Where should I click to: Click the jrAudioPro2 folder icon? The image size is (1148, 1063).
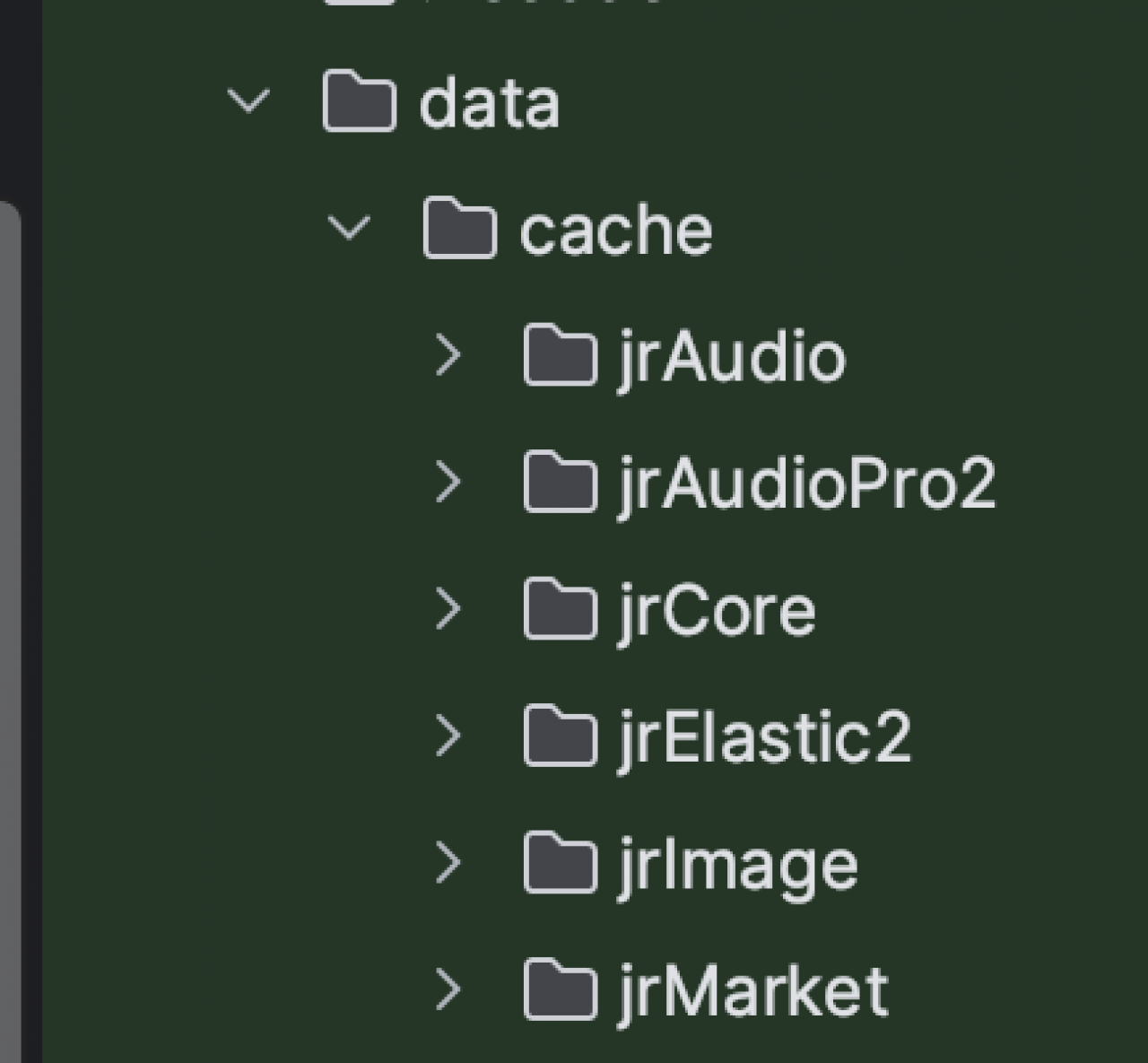560,483
